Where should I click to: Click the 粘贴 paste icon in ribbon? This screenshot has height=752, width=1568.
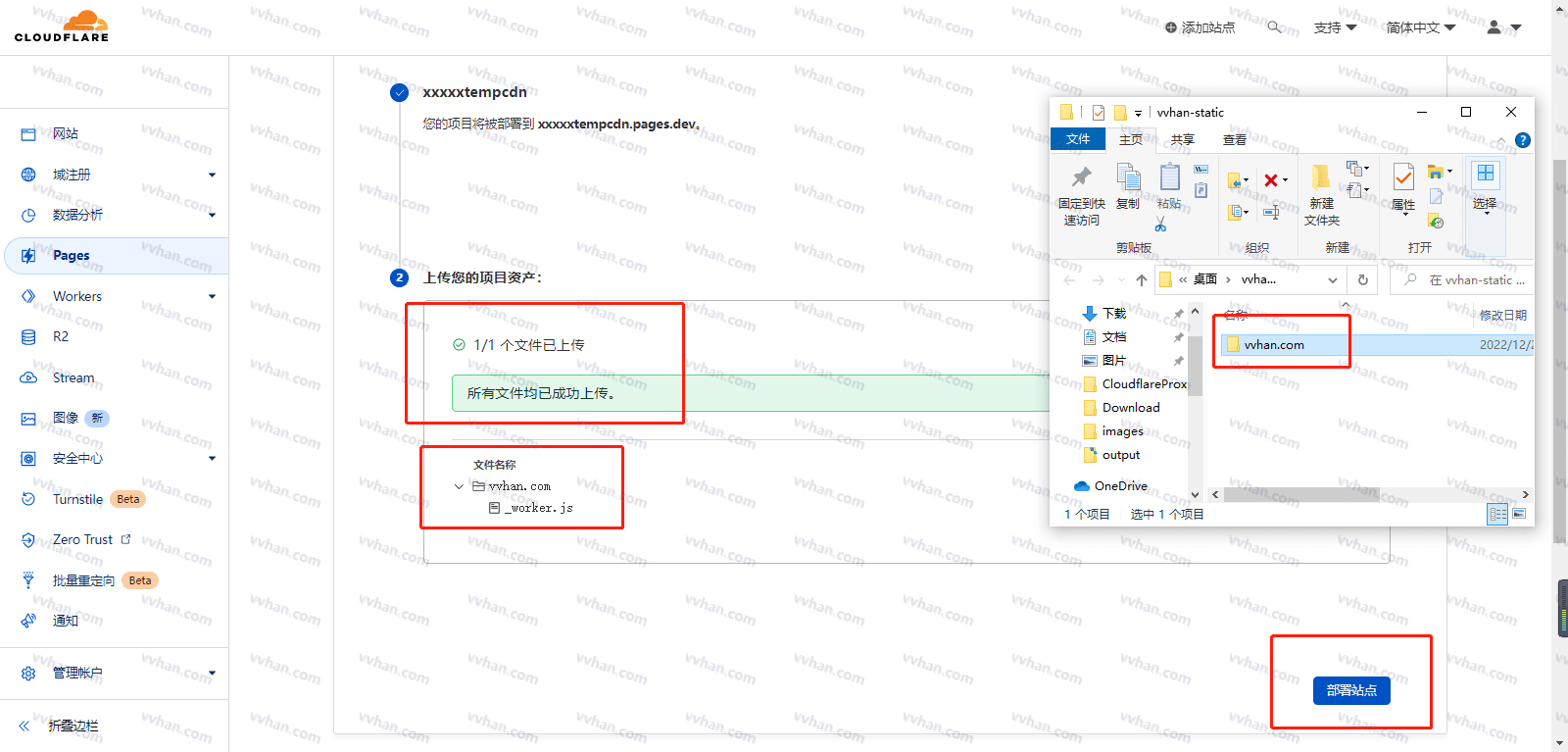click(1169, 176)
